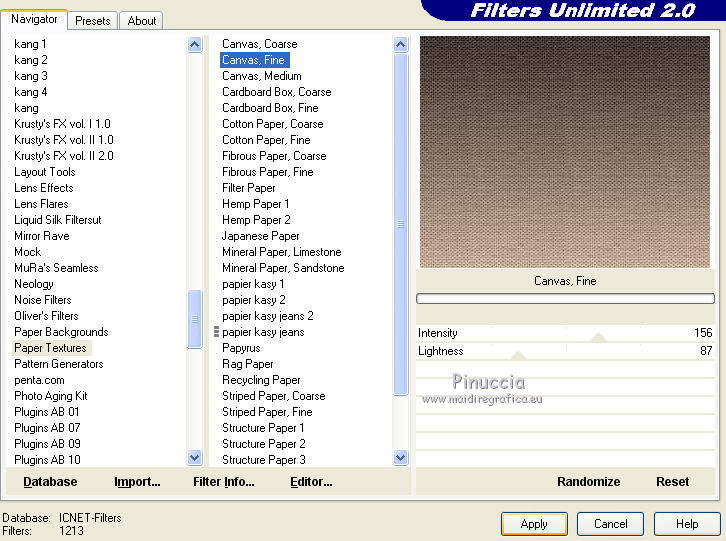This screenshot has width=726, height=541.
Task: Select Rag Paper filter
Action: click(248, 364)
